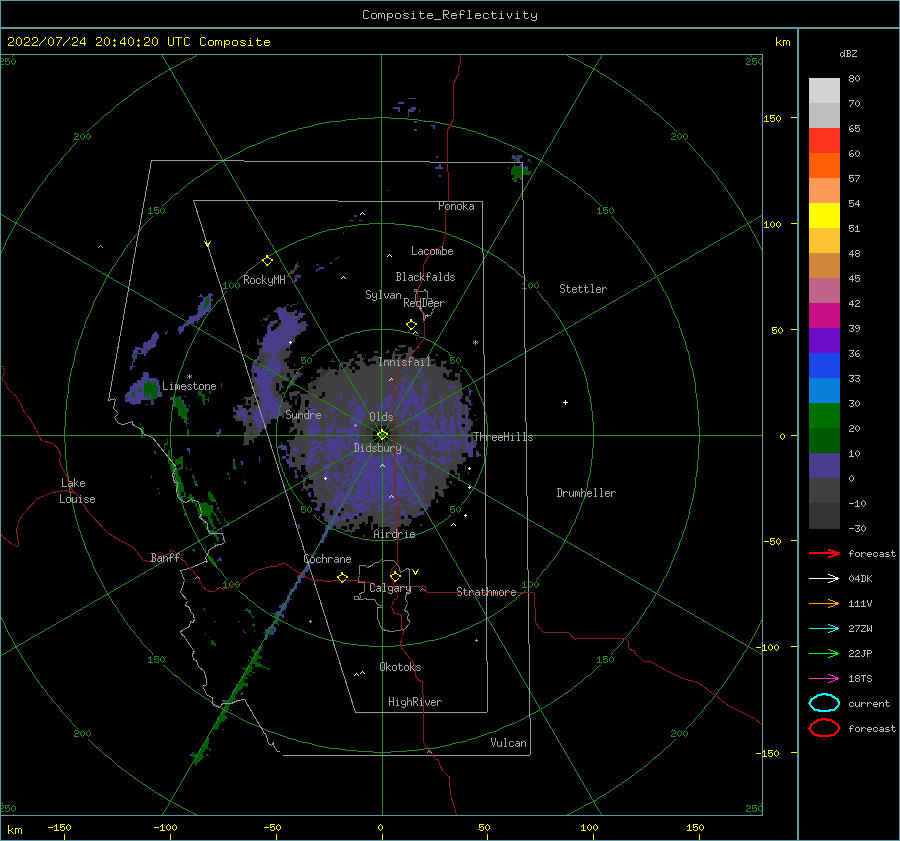Click the red forecast arrow in legend

(824, 553)
